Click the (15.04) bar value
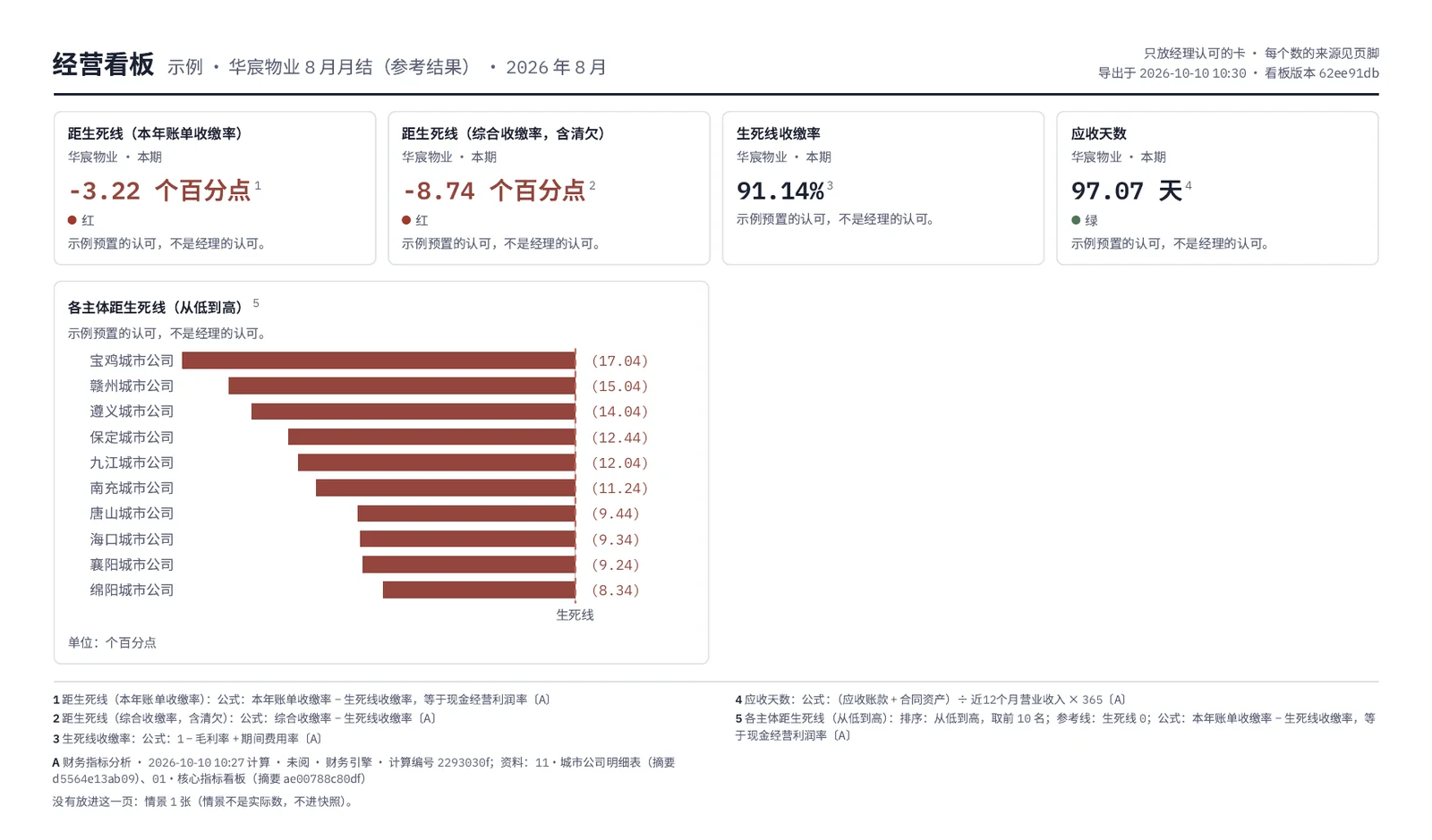The image size is (1432, 840). pos(619,386)
